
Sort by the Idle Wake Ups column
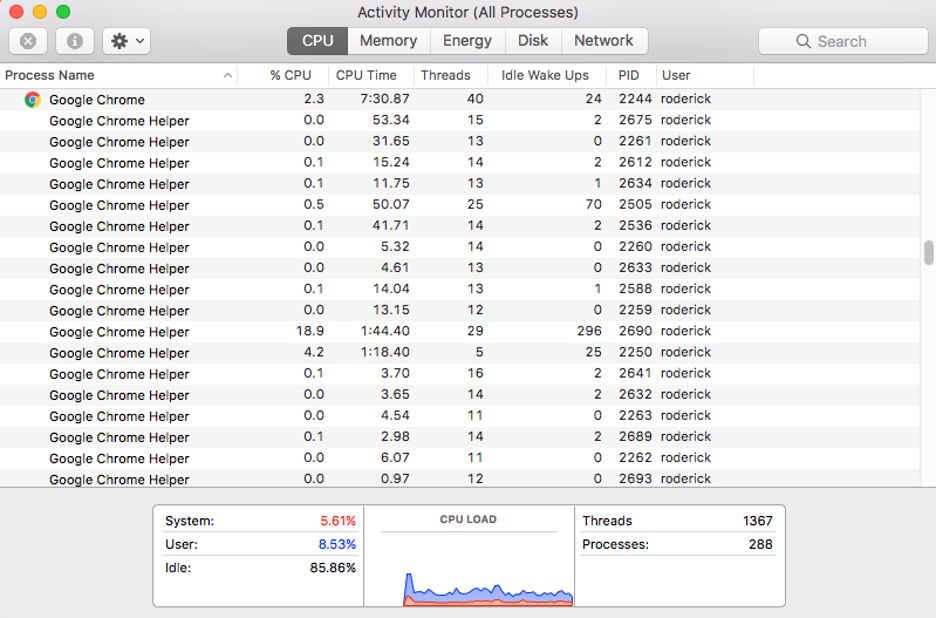(545, 75)
